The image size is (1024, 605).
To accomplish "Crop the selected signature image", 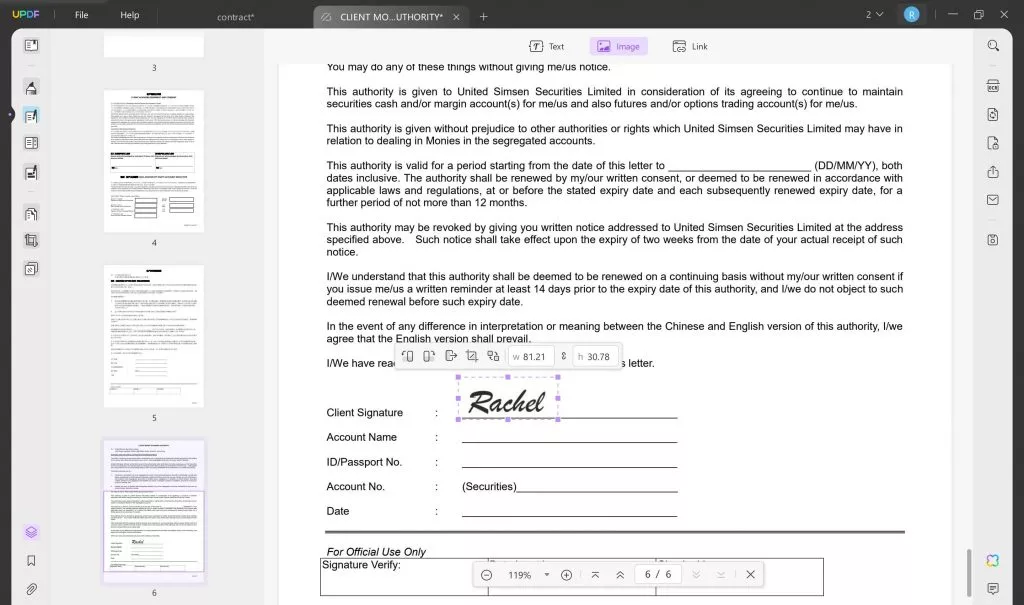I will (473, 355).
